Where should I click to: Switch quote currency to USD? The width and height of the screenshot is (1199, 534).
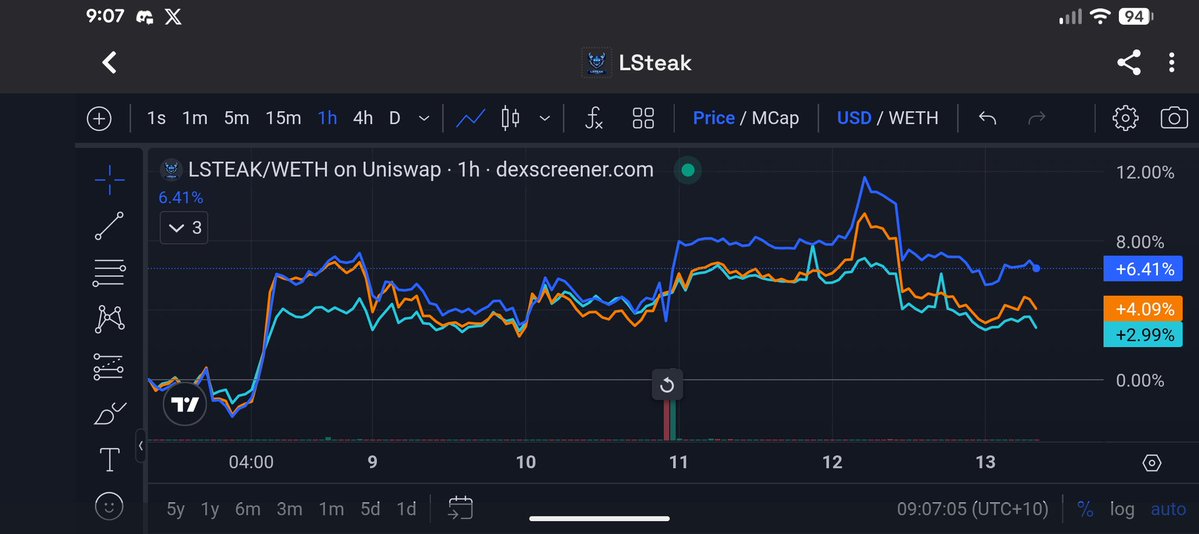click(x=854, y=119)
